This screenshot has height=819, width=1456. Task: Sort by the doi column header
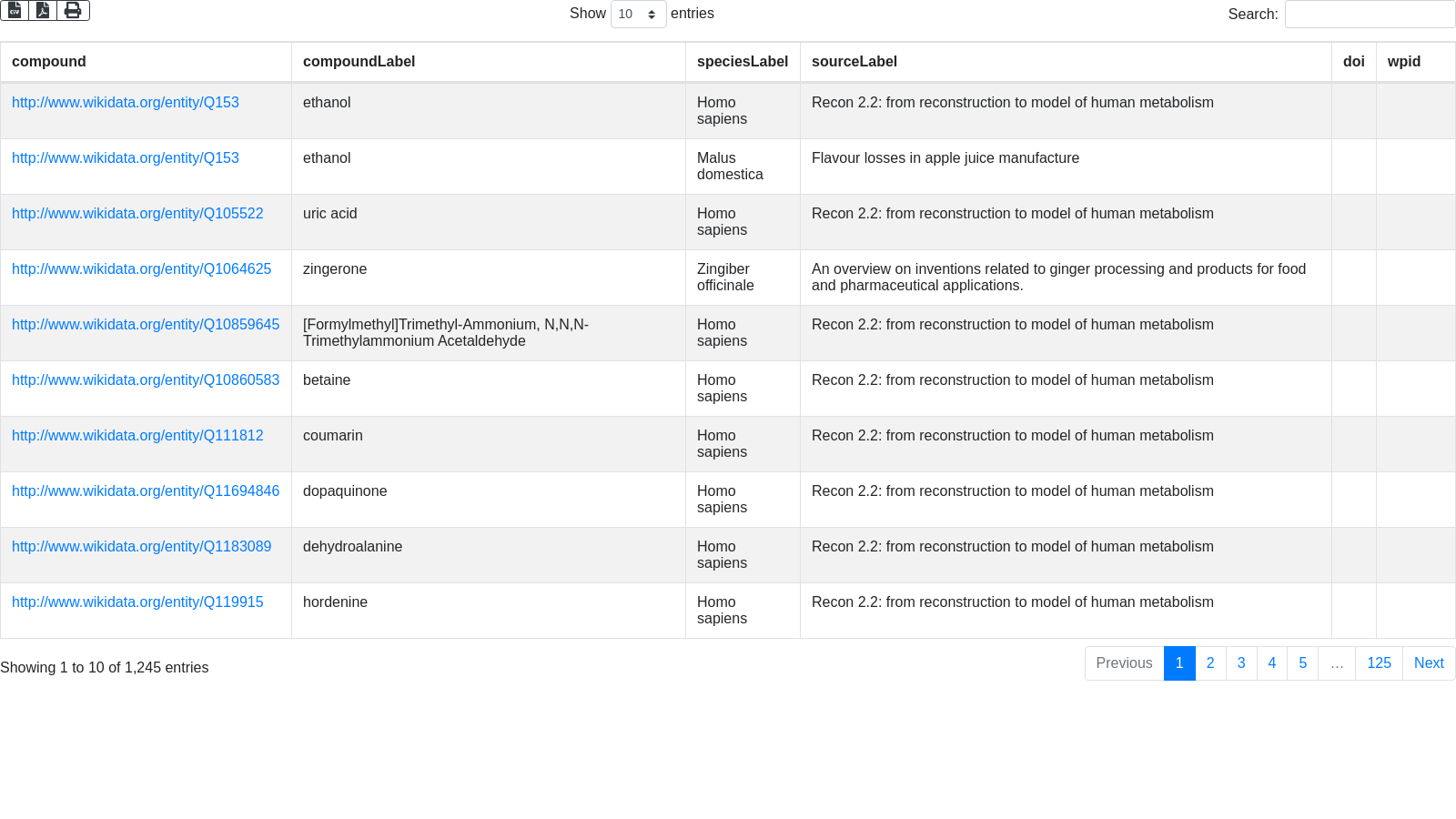(1353, 62)
